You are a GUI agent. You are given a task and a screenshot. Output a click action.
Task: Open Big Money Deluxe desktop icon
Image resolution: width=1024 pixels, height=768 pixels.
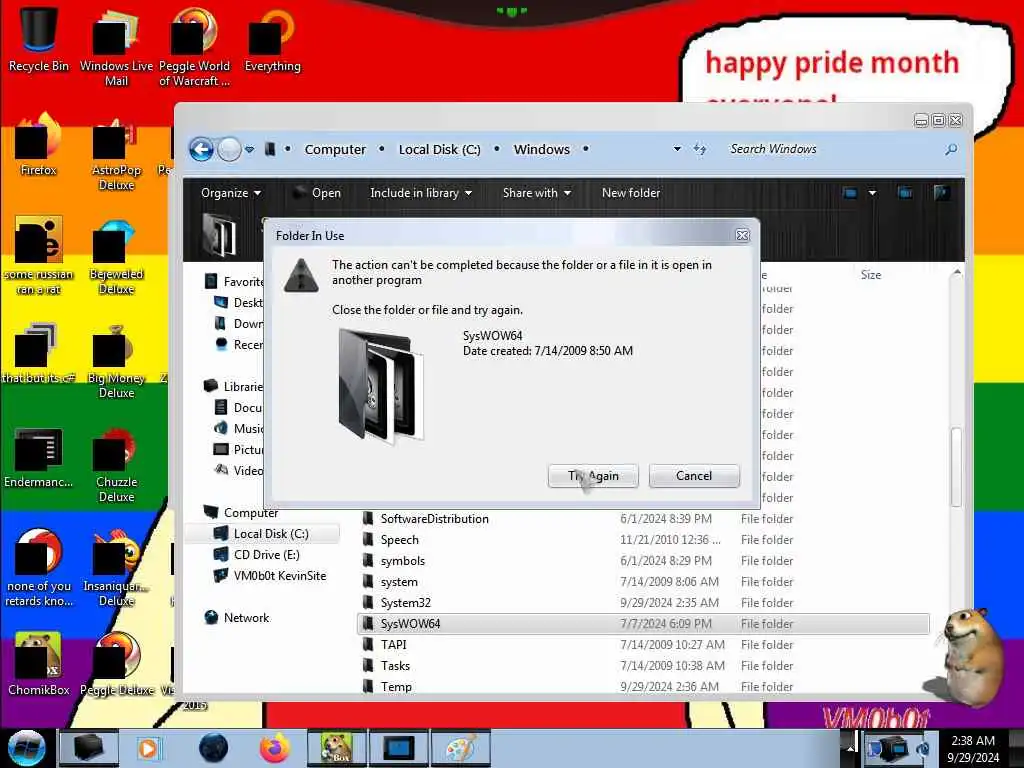(x=116, y=359)
